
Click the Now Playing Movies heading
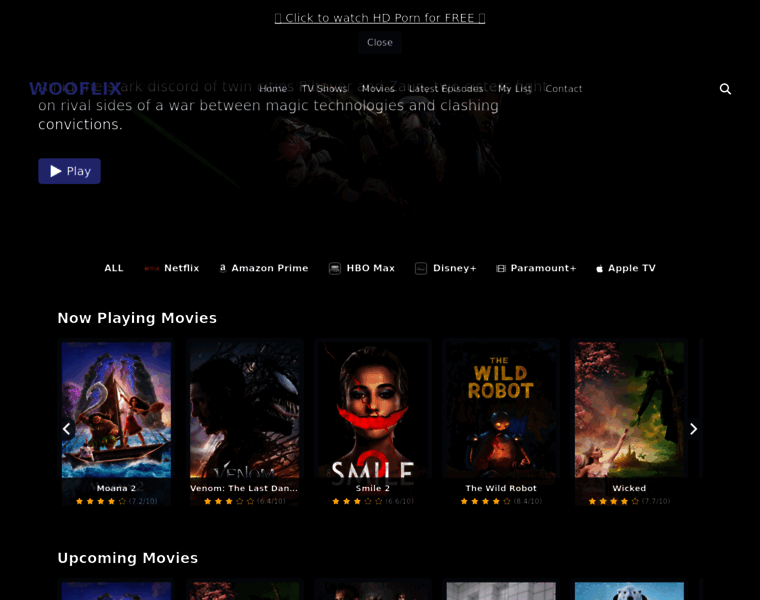click(137, 318)
